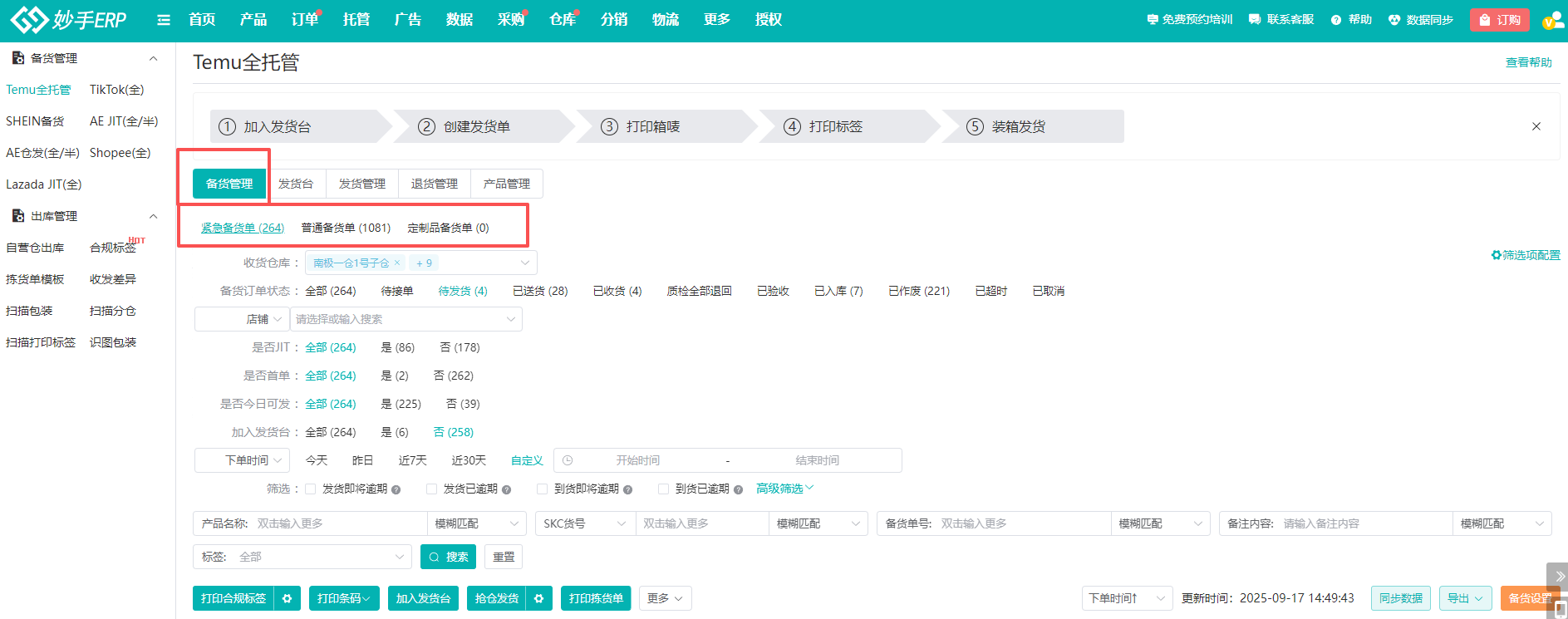Open settings gear next to 打印合规标签

(288, 598)
